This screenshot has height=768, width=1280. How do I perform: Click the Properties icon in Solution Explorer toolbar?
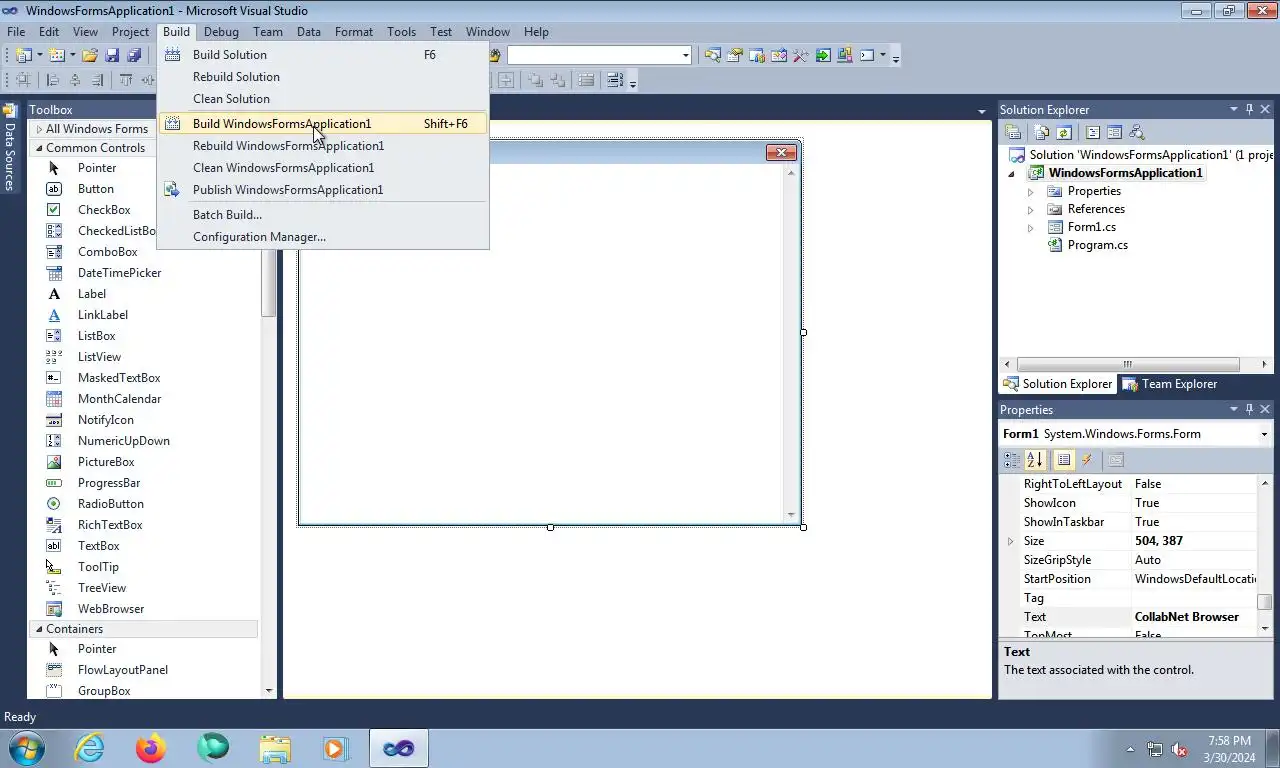click(x=1013, y=132)
